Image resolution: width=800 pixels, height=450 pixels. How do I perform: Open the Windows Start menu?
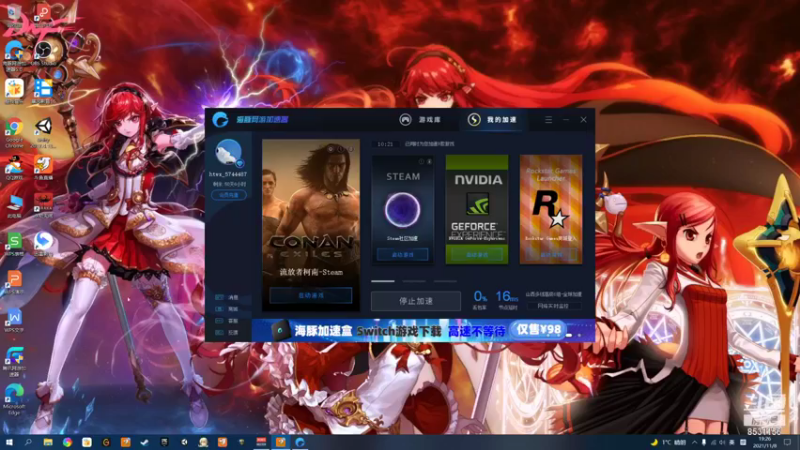pyautogui.click(x=9, y=442)
